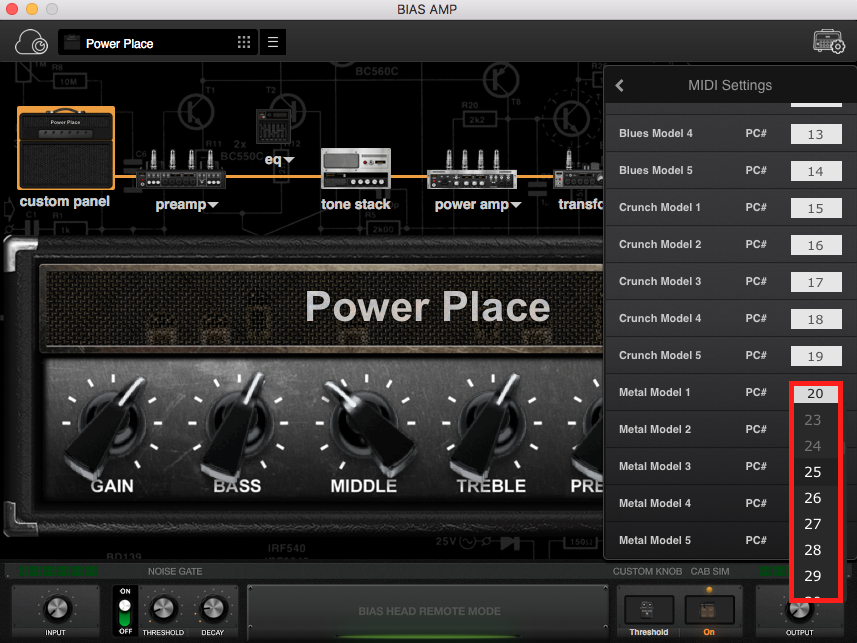Click the Metal Model 5 row label

point(655,541)
